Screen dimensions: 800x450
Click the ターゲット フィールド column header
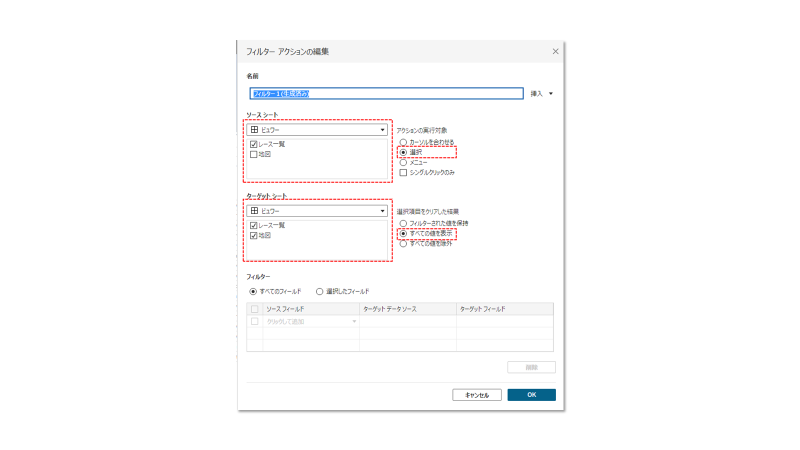(505, 309)
